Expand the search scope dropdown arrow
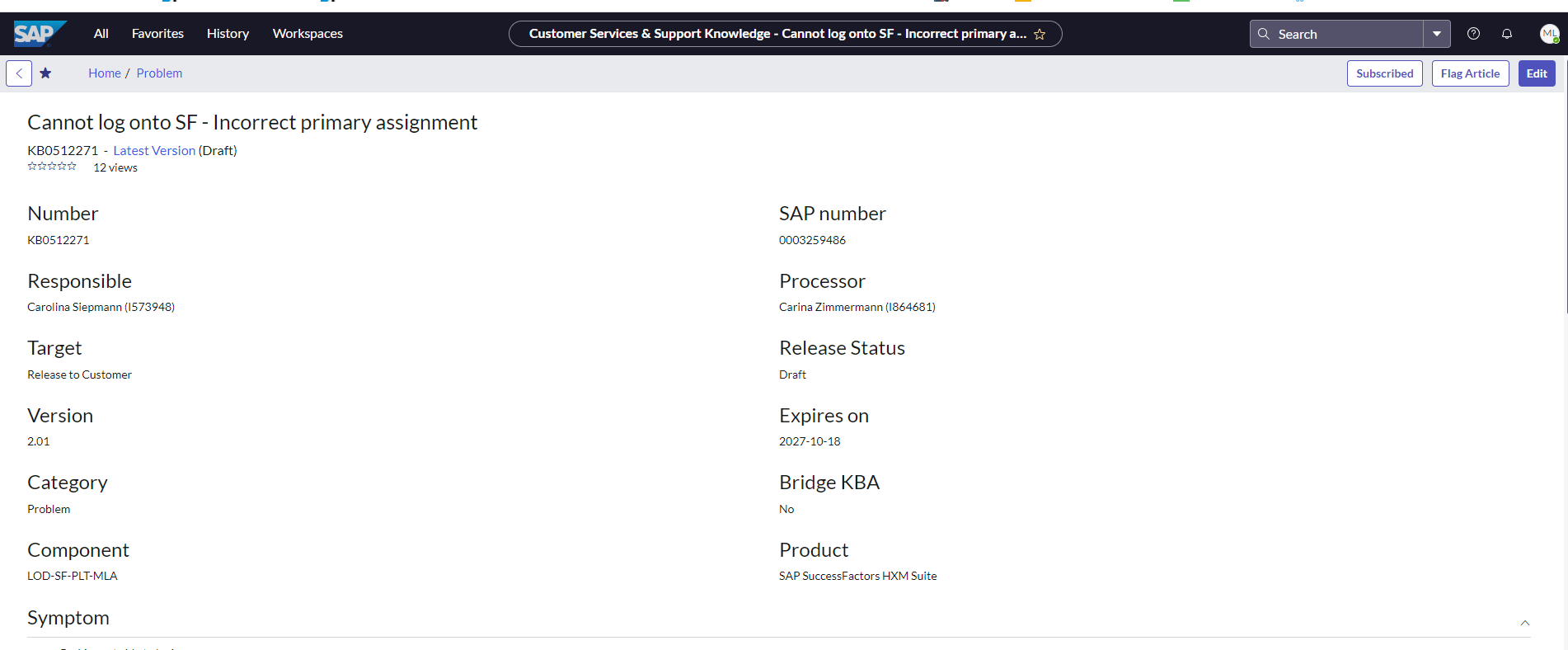The height and width of the screenshot is (650, 1568). [x=1437, y=34]
